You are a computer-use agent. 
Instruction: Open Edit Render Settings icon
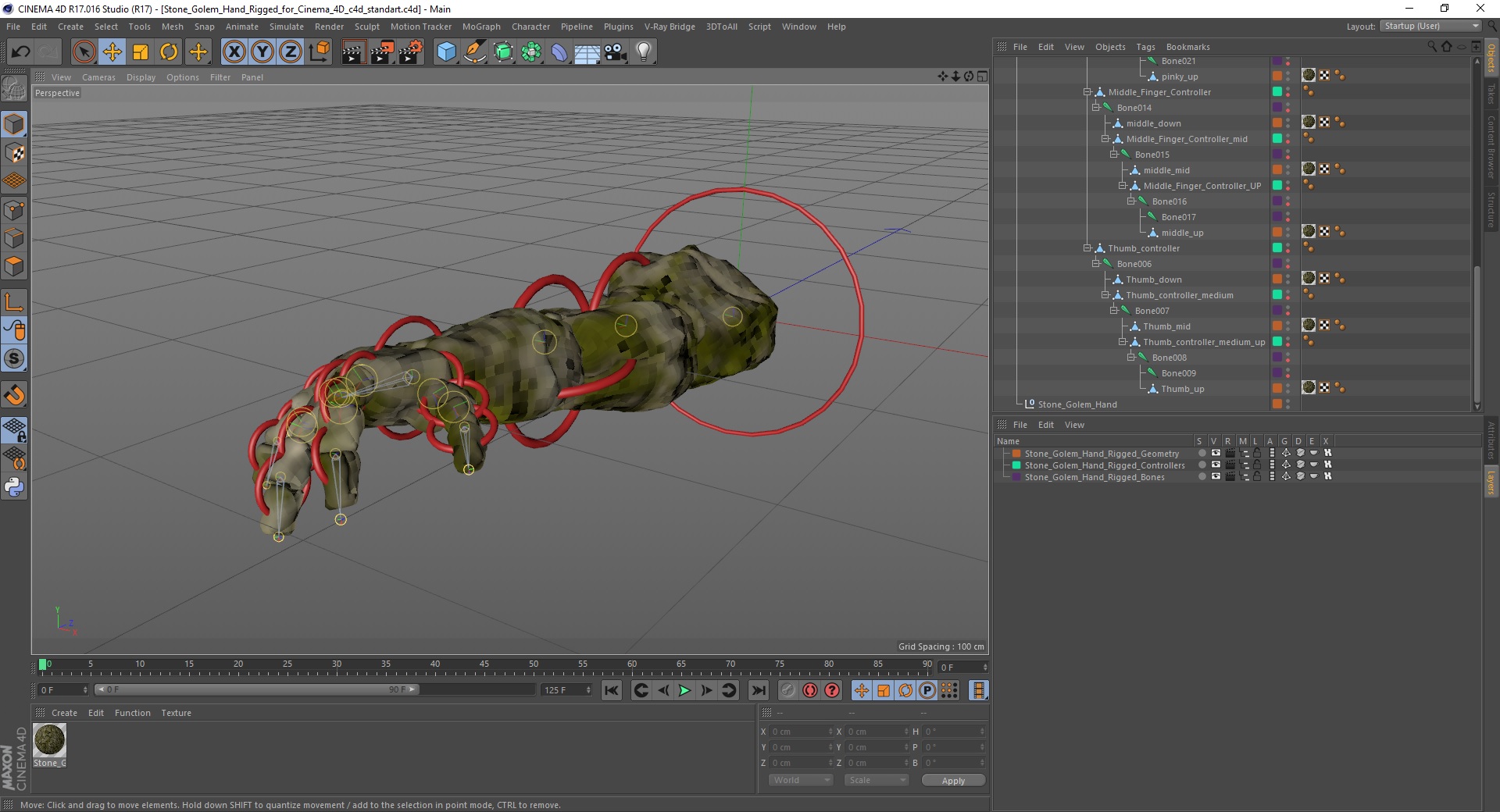click(x=410, y=52)
